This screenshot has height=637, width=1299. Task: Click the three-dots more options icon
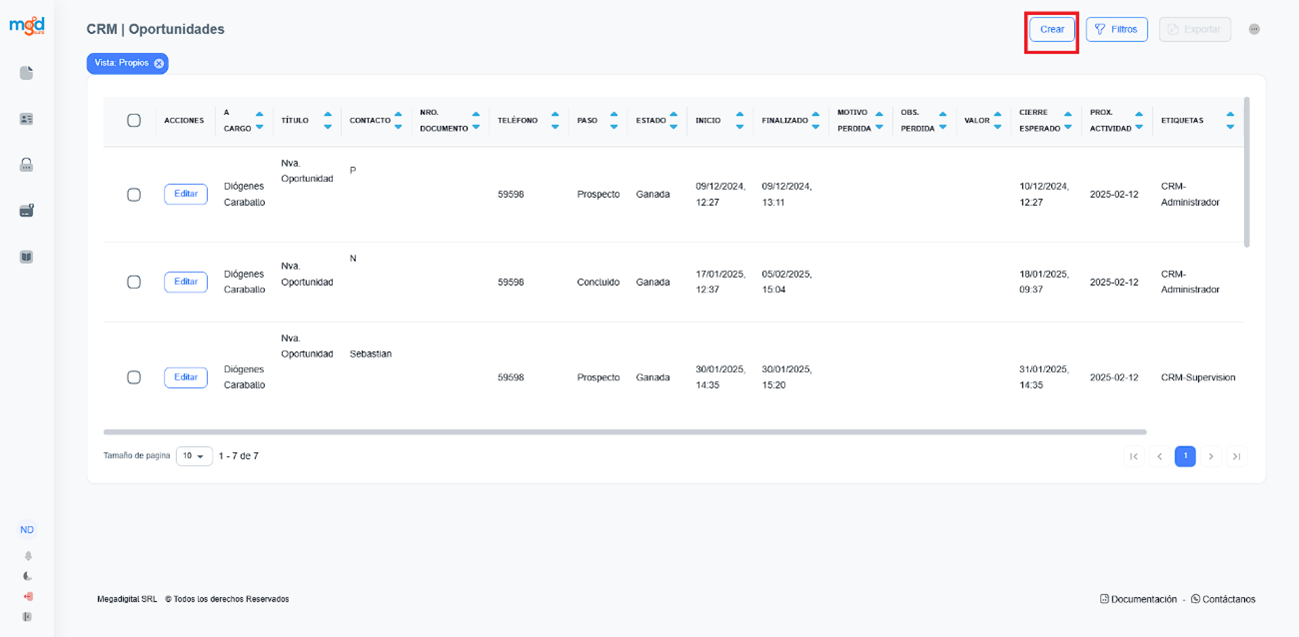coord(1254,30)
